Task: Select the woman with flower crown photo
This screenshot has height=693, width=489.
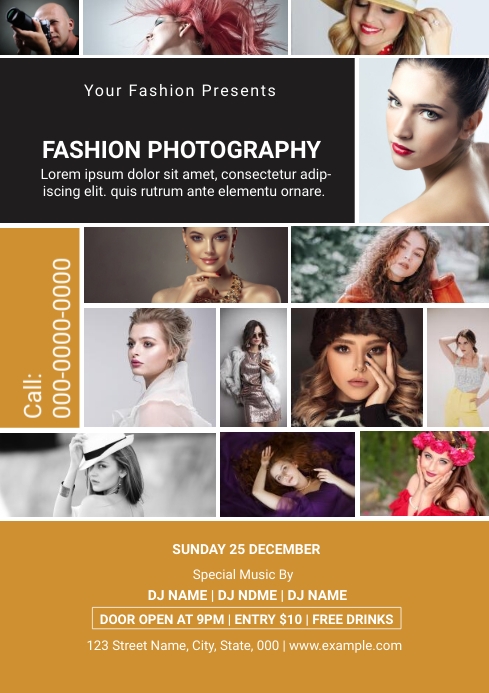Action: 424,474
